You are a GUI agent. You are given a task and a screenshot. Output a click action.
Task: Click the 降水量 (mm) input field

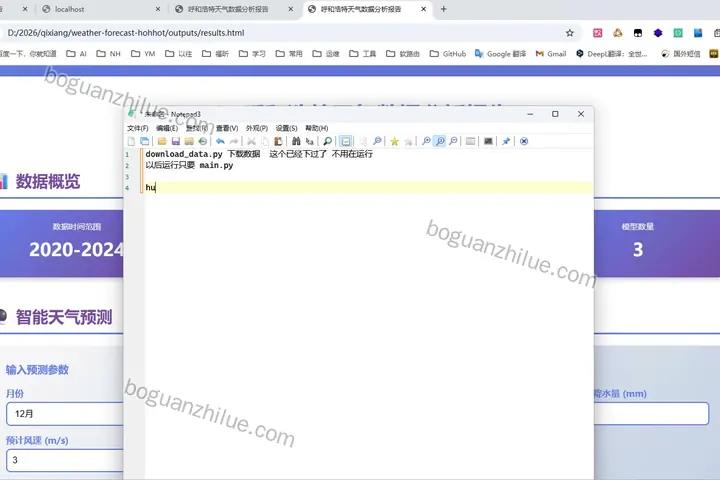click(651, 413)
